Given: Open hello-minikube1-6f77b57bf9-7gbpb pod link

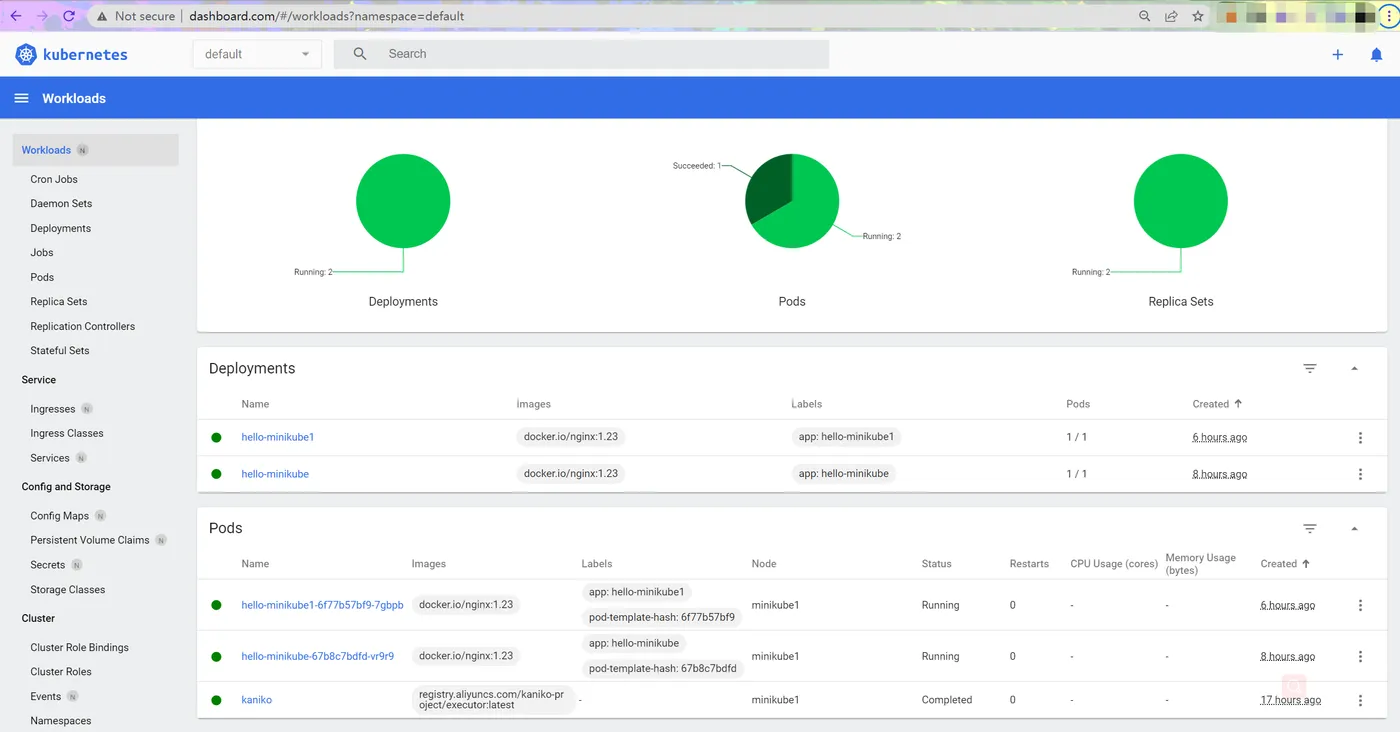Looking at the screenshot, I should [322, 605].
